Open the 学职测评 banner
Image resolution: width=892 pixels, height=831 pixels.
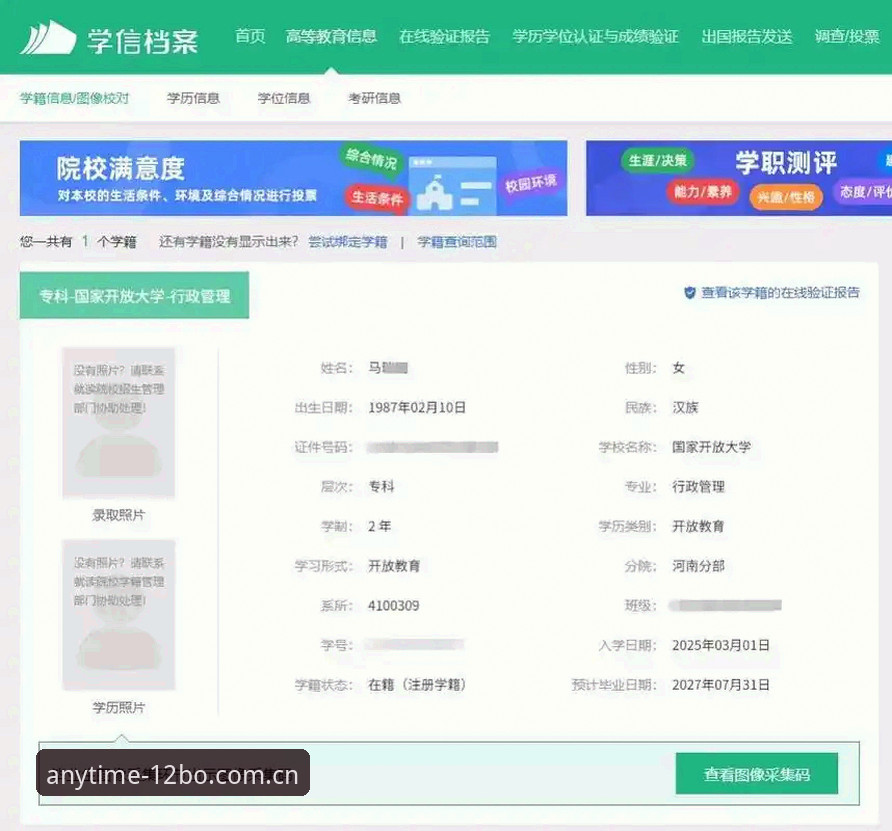click(739, 178)
